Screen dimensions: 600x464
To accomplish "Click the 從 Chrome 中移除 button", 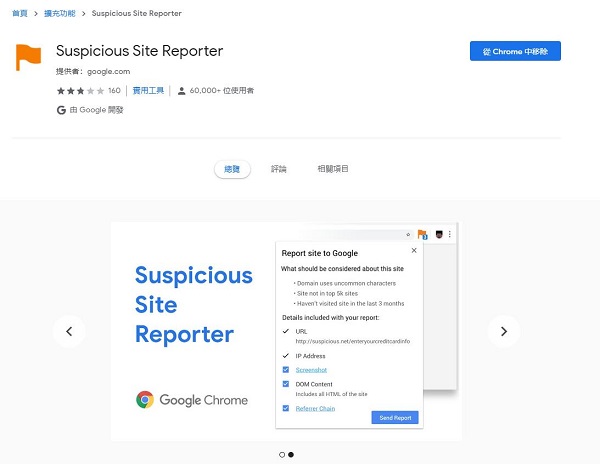I will 515,51.
